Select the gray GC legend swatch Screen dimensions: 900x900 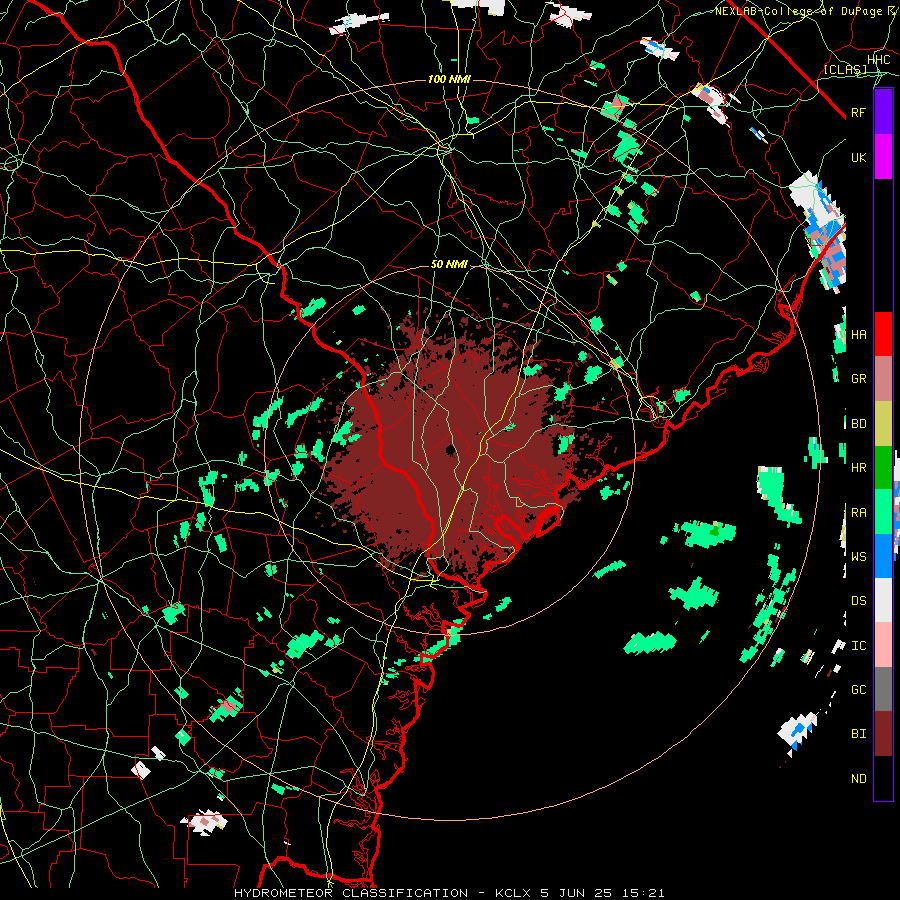point(883,689)
